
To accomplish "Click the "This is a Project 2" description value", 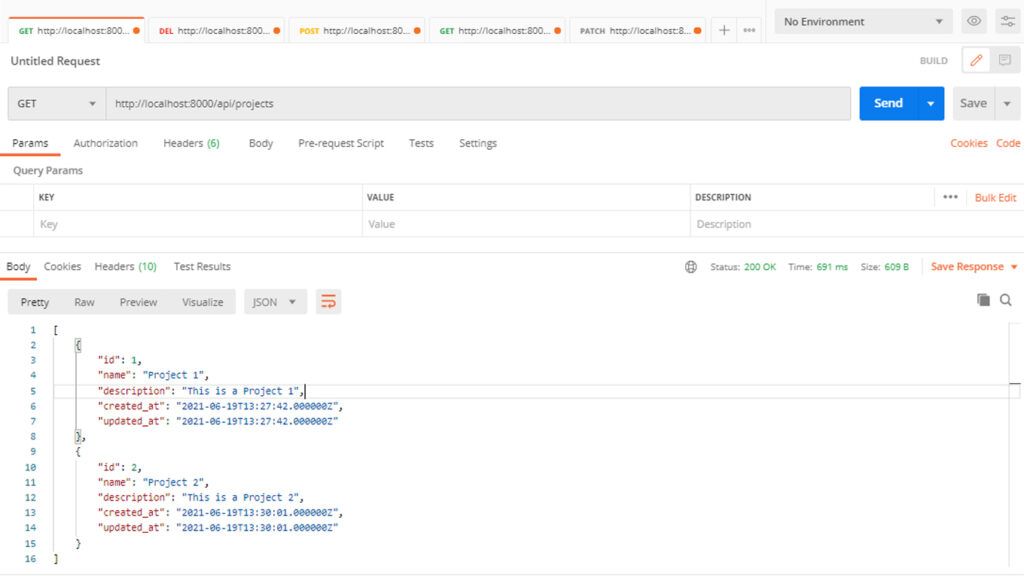I will pos(242,498).
